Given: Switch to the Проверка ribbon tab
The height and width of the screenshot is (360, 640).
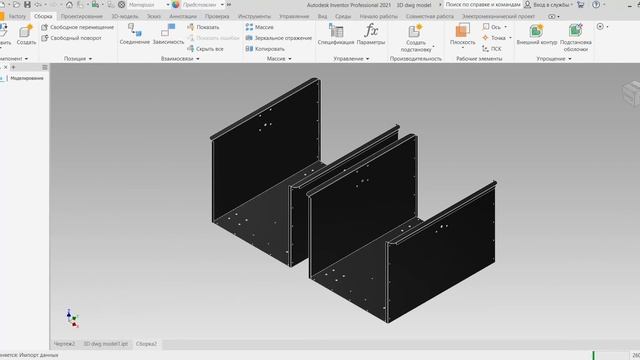Looking at the screenshot, I should tap(217, 16).
